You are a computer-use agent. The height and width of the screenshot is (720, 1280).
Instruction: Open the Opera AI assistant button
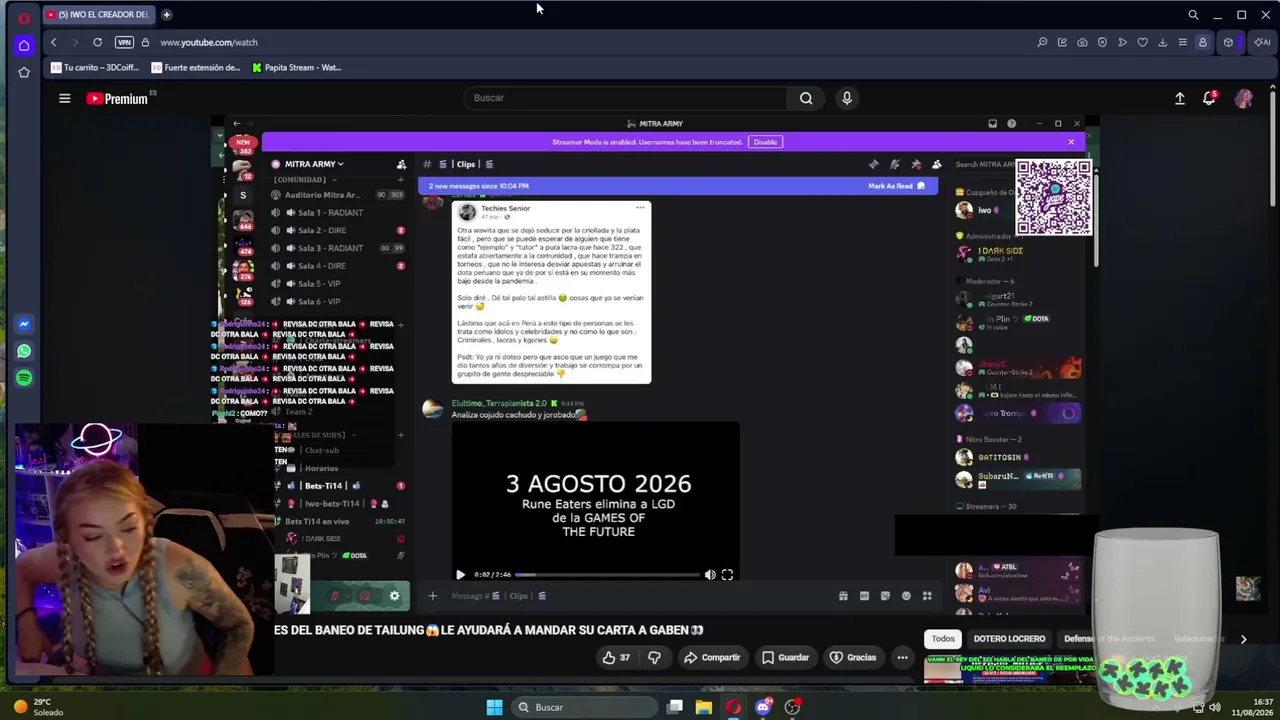pos(1261,42)
